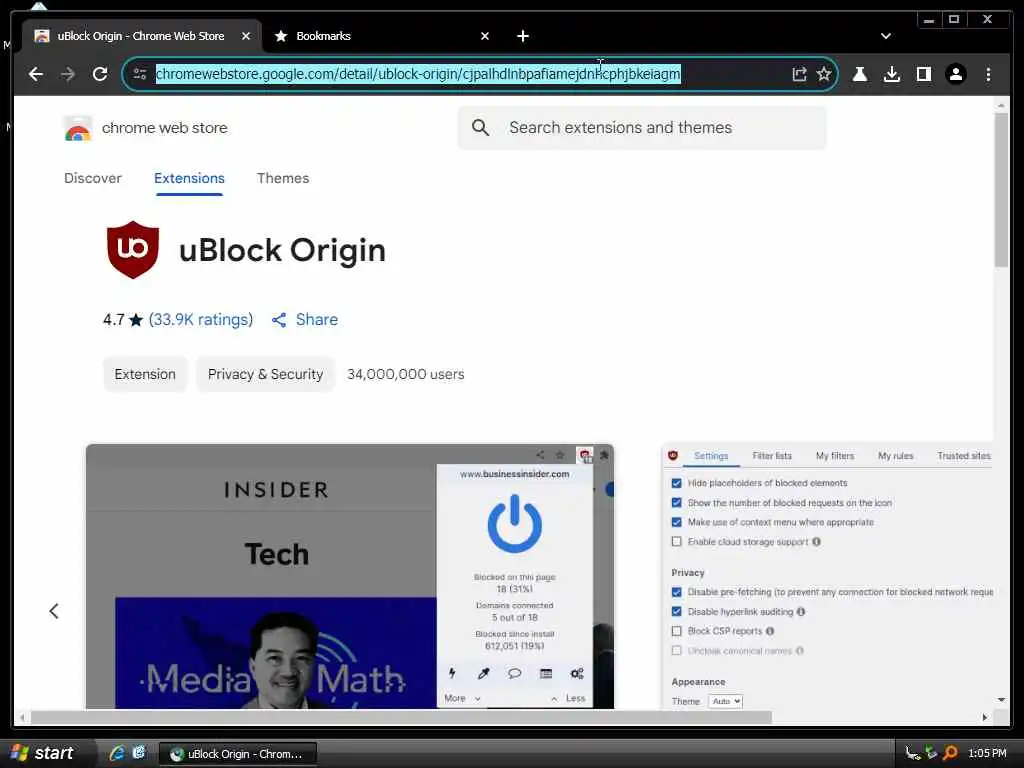Bookmark this page with the star icon

coord(824,74)
